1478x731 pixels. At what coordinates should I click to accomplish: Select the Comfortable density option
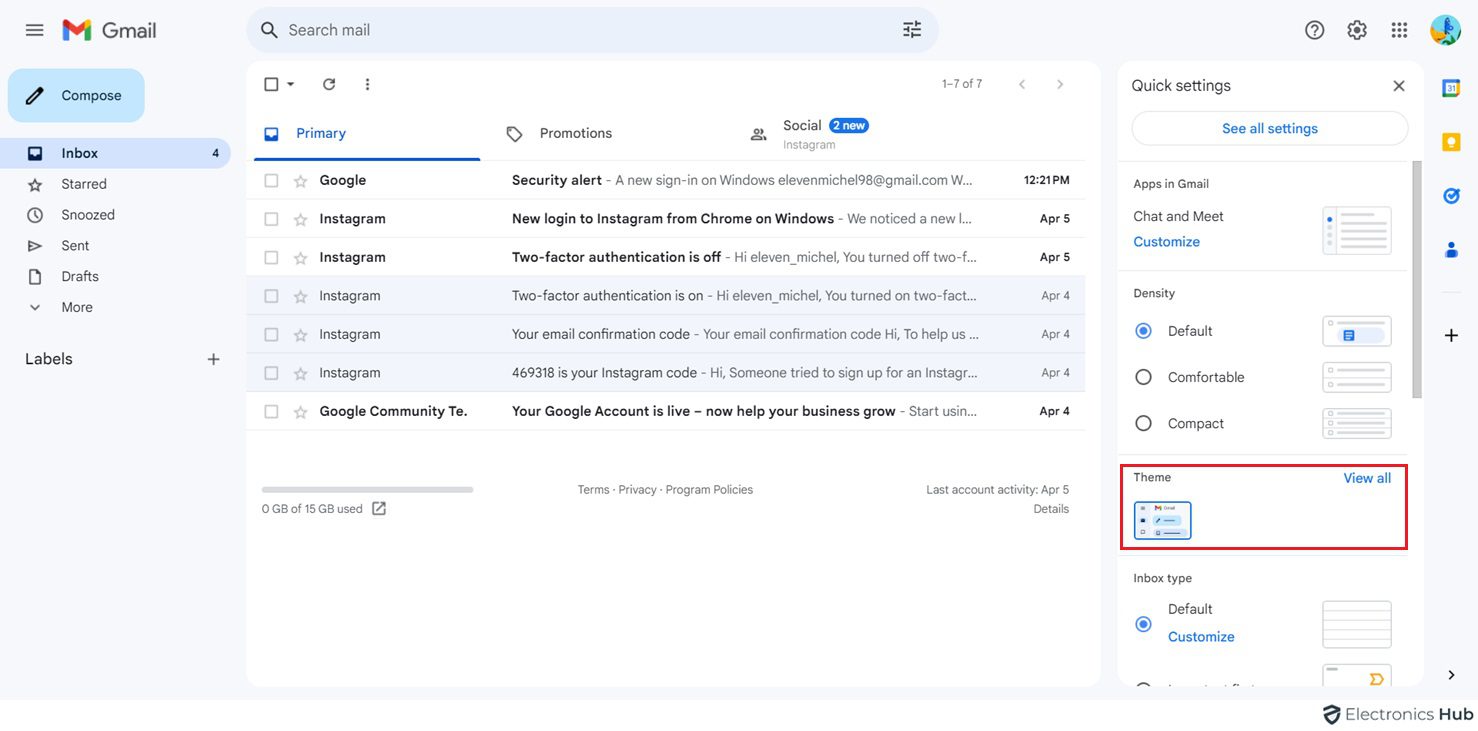pyautogui.click(x=1143, y=377)
